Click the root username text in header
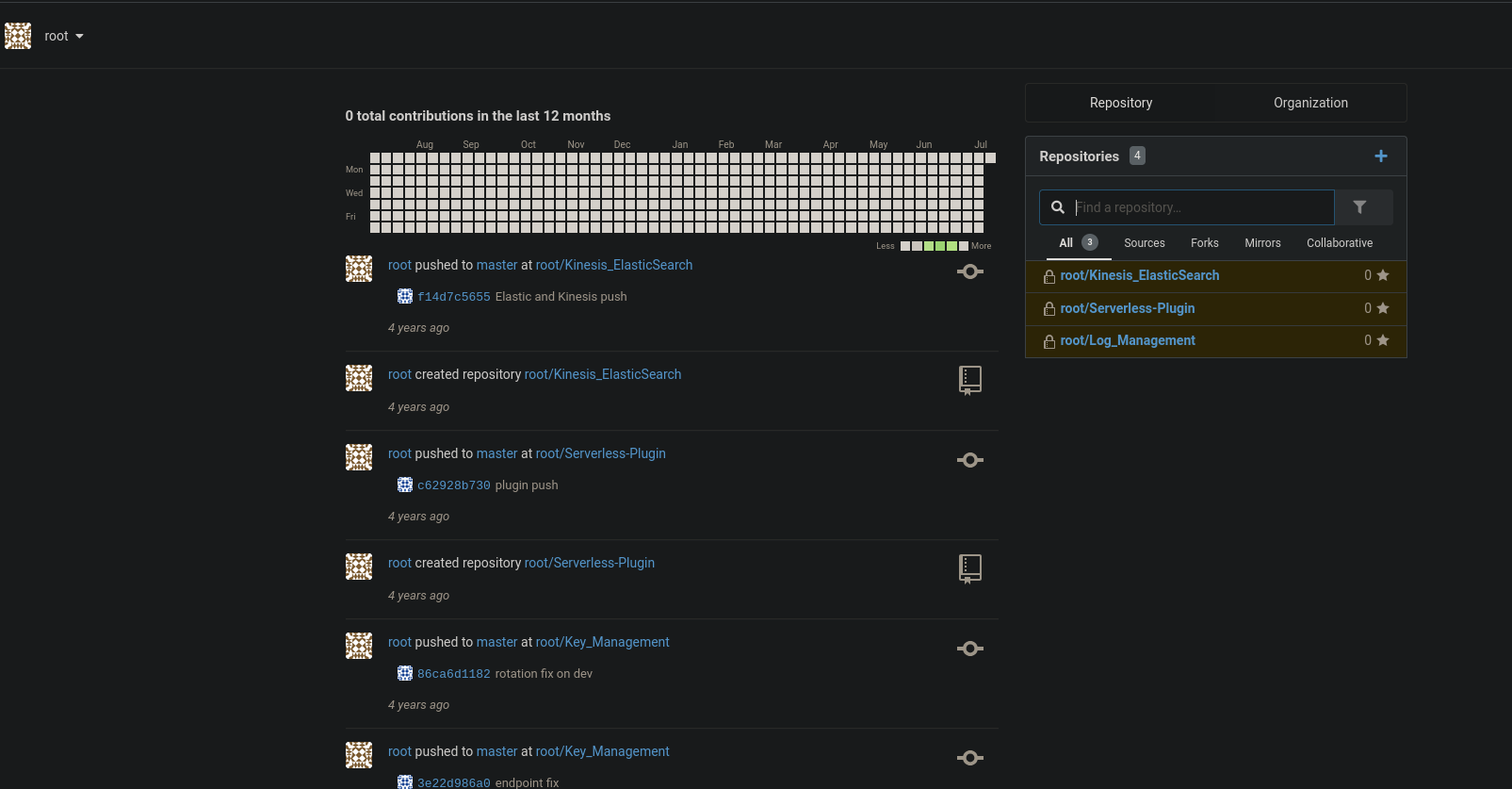Screen dimensions: 1512x789 (x=57, y=36)
